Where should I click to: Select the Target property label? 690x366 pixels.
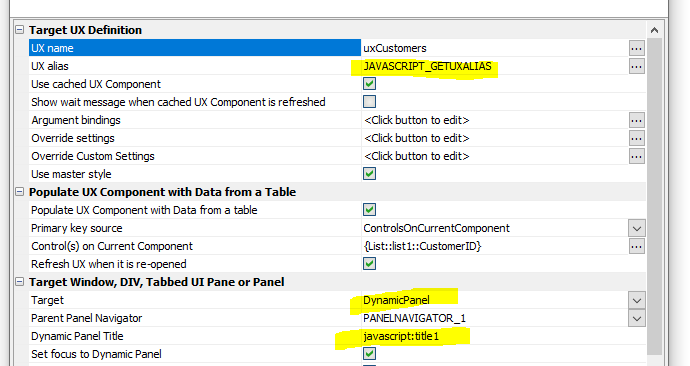click(x=47, y=300)
